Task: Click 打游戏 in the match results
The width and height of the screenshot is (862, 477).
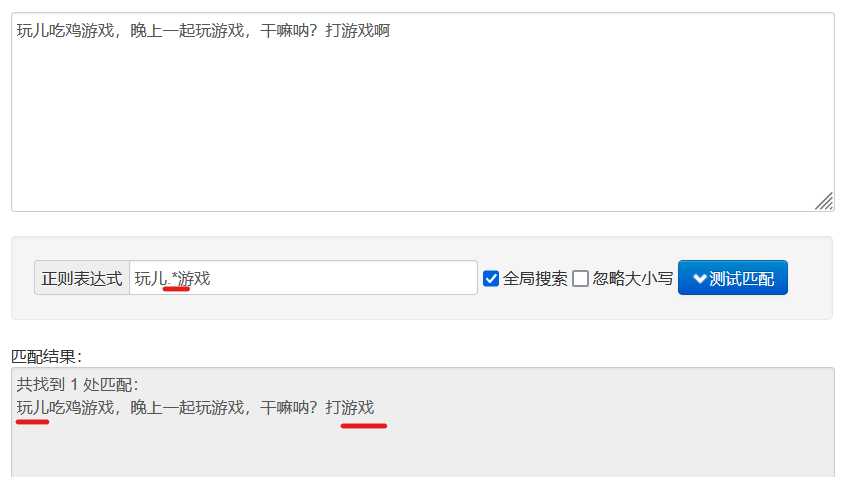Action: coord(350,408)
